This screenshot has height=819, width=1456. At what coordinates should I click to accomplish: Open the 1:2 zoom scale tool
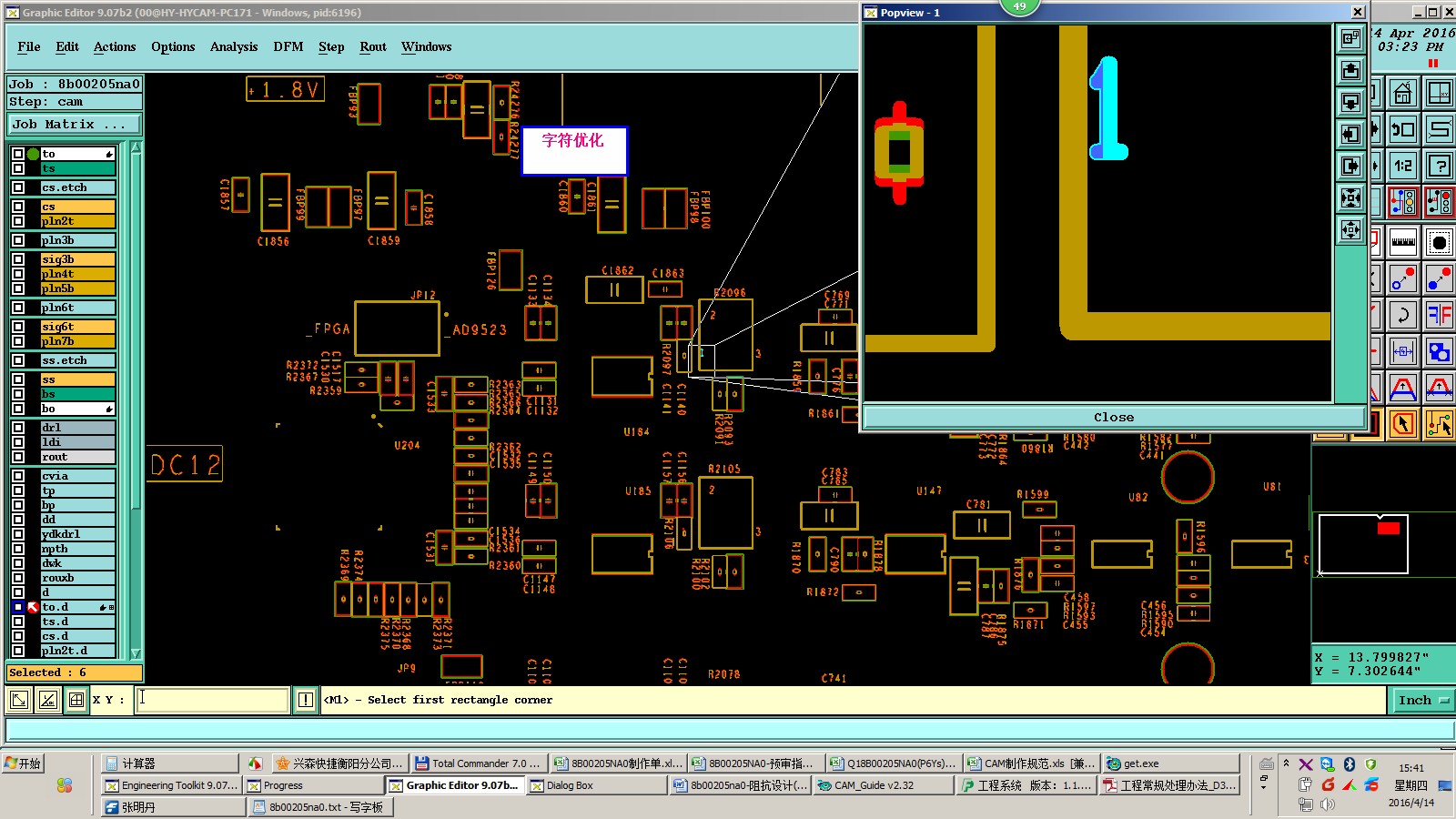pos(1403,166)
